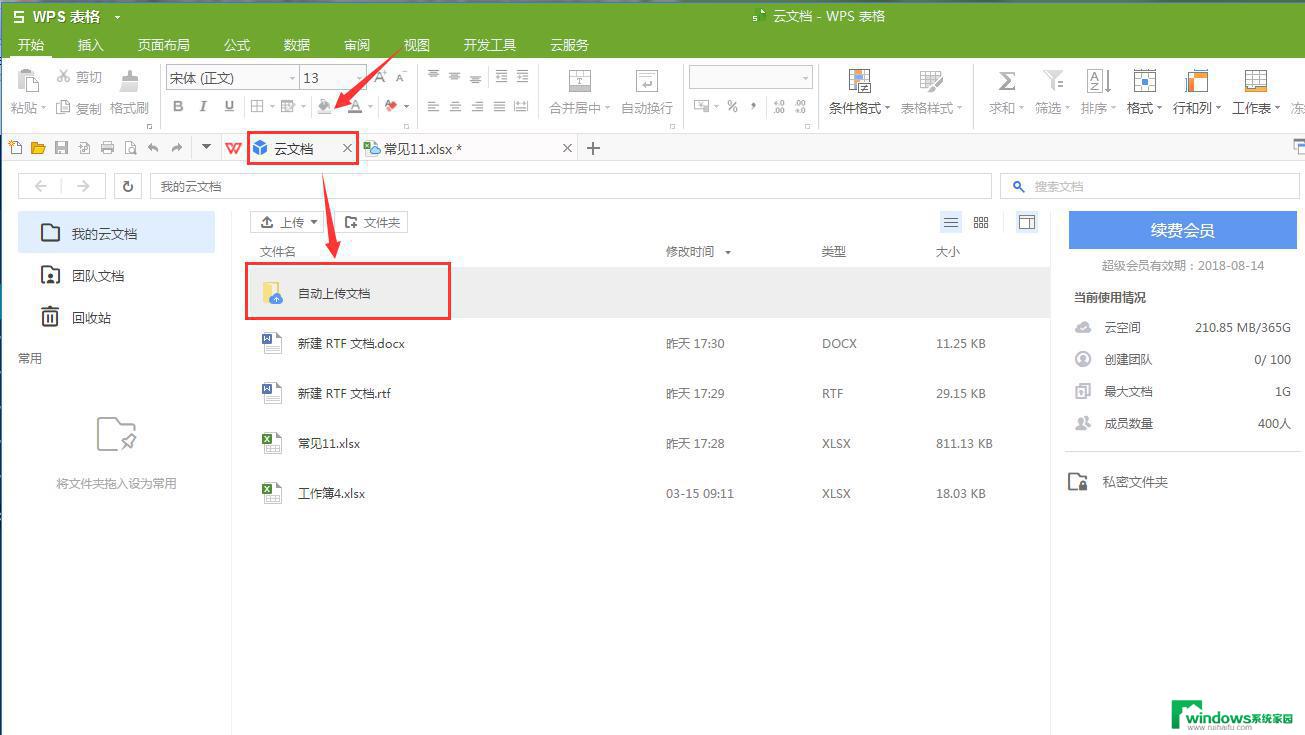This screenshot has height=735, width=1305.
Task: Click the plus to add new tab
Action: (x=593, y=148)
